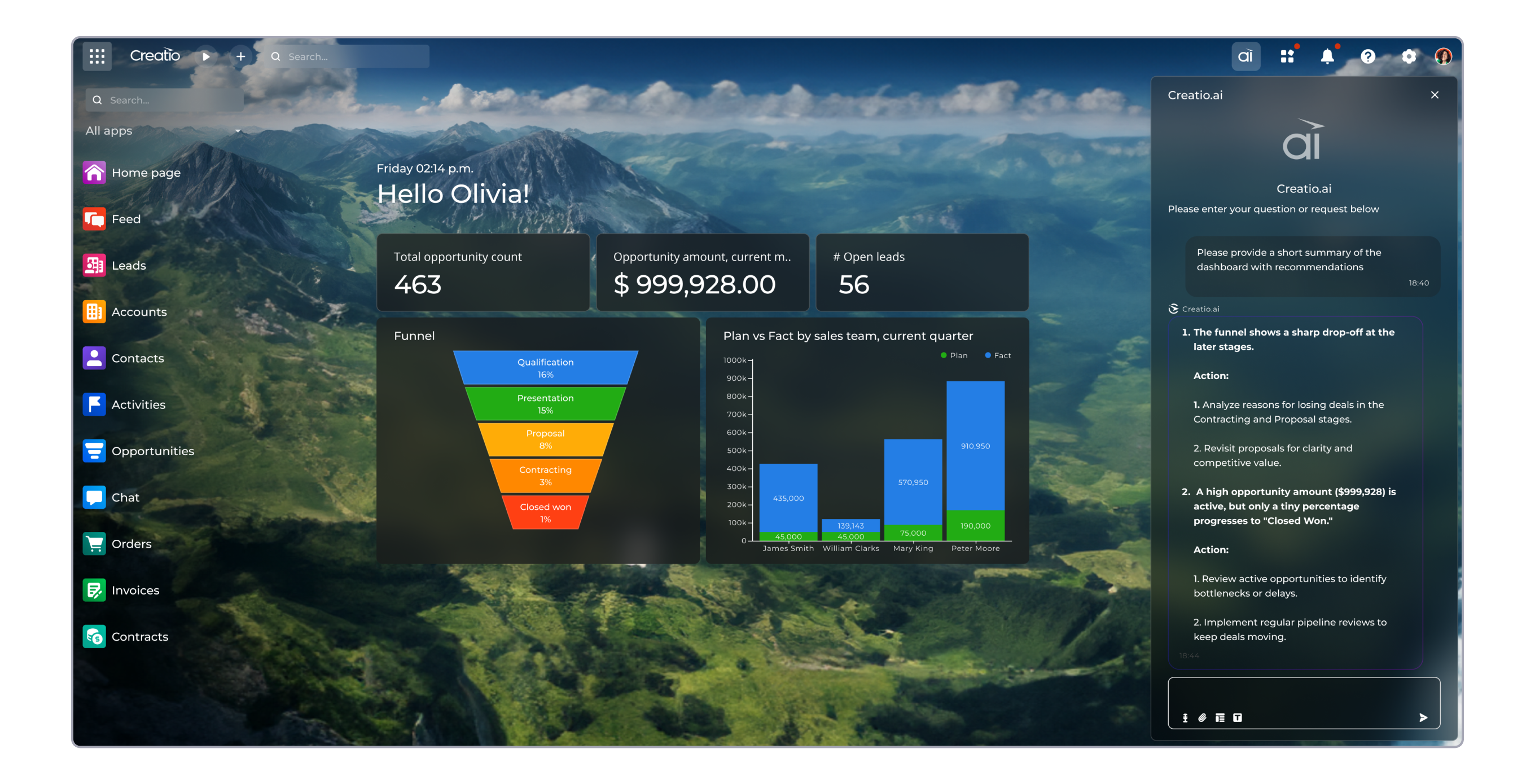The height and width of the screenshot is (784, 1535).
Task: Toggle the Fact series in the chart legend
Action: (995, 355)
